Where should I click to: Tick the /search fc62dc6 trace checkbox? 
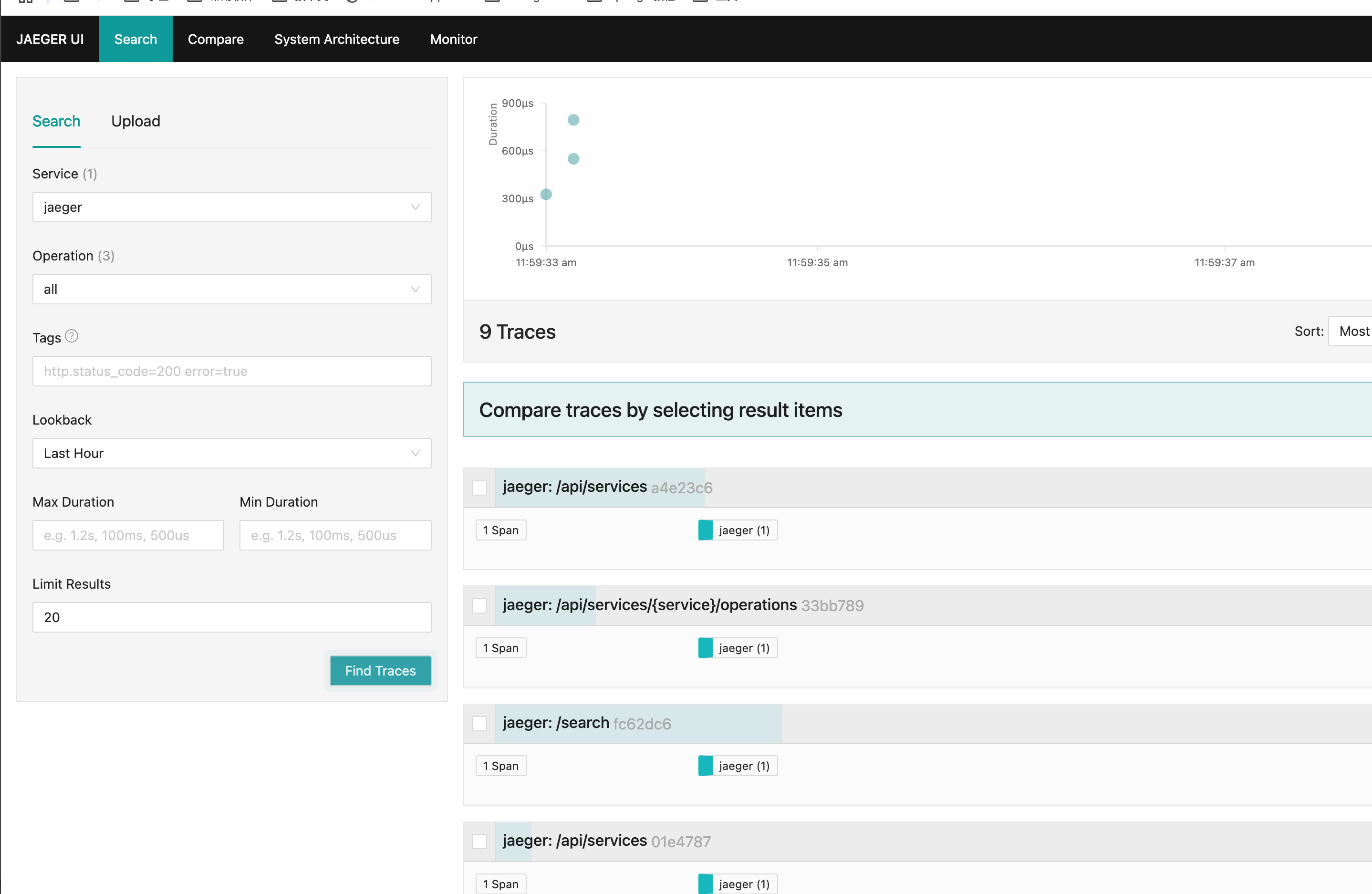pyautogui.click(x=479, y=723)
